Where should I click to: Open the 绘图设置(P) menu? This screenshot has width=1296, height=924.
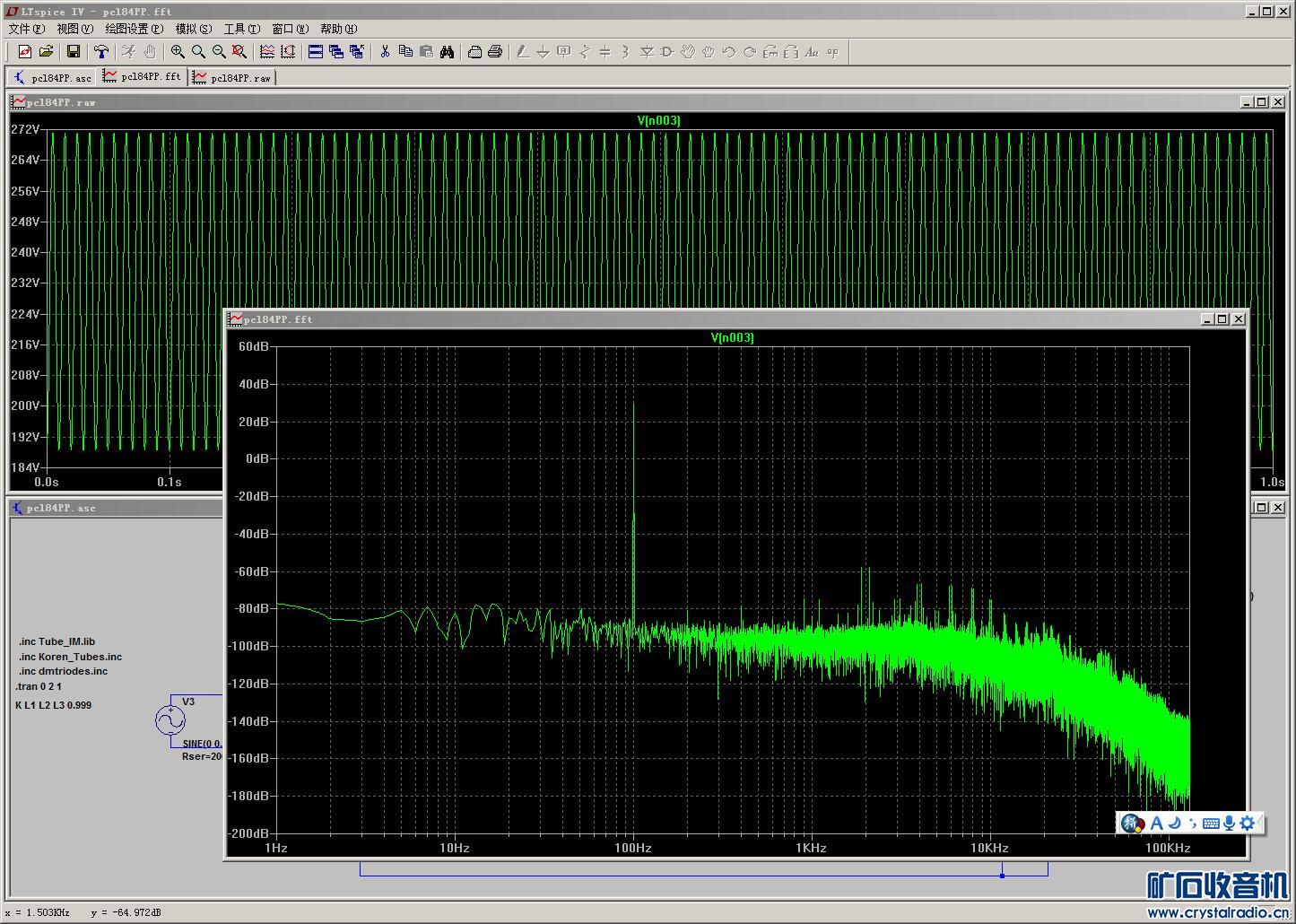point(134,29)
